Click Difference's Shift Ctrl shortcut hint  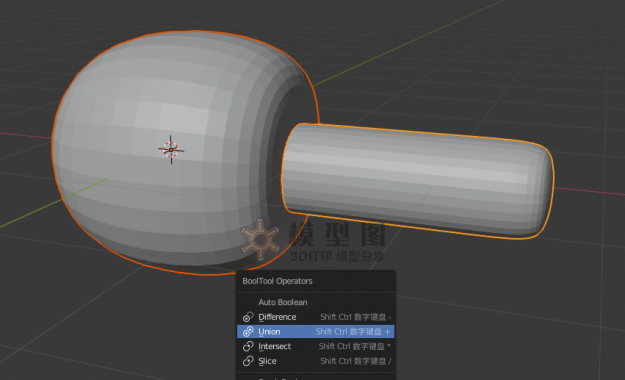[356, 317]
